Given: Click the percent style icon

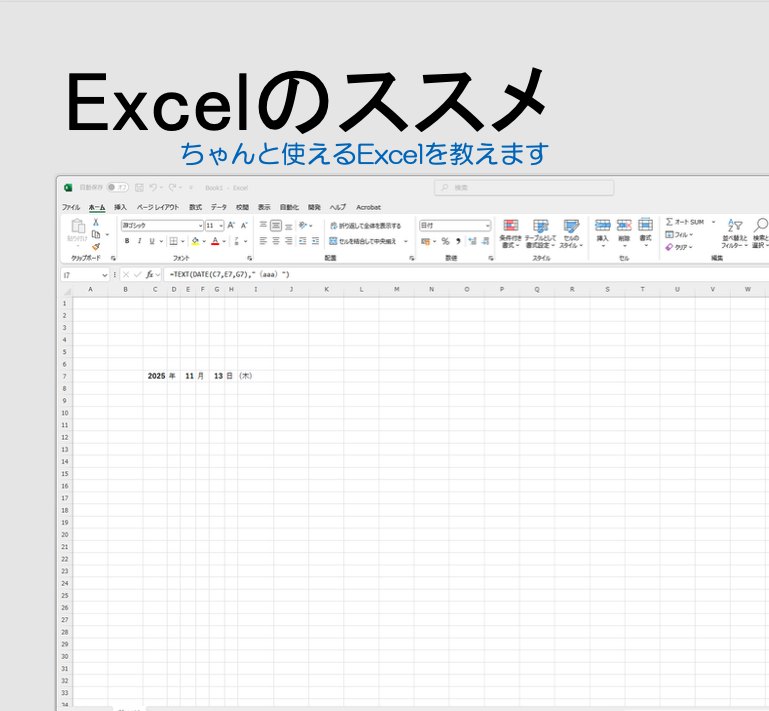Looking at the screenshot, I should click(445, 241).
